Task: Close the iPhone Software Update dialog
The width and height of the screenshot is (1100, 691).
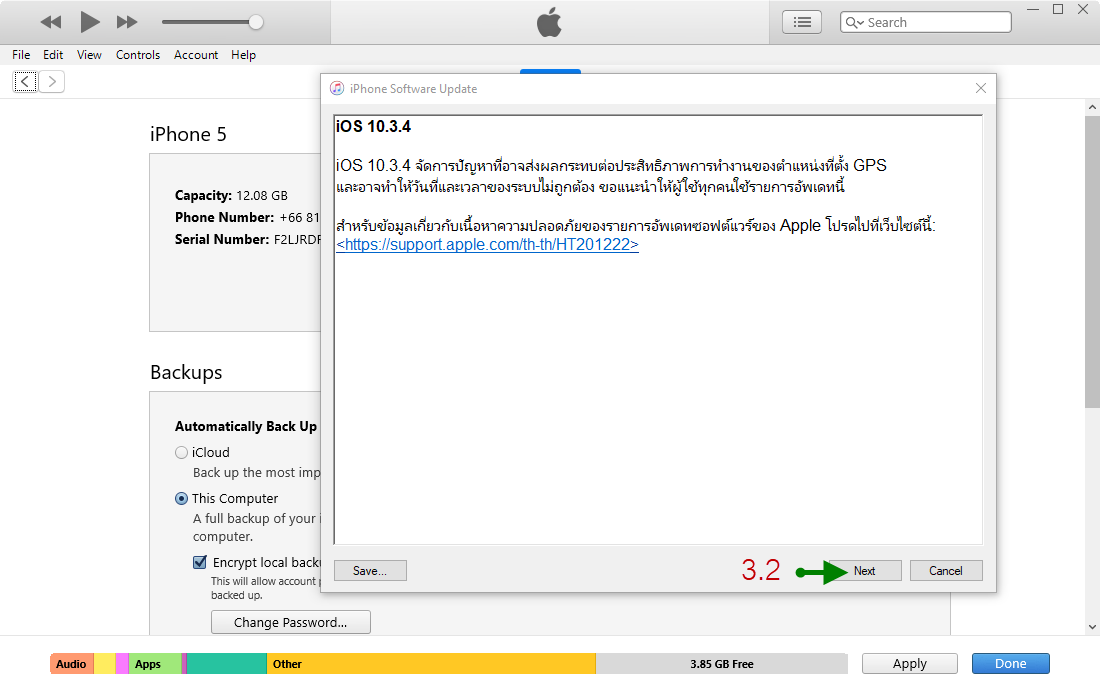Action: pos(981,88)
